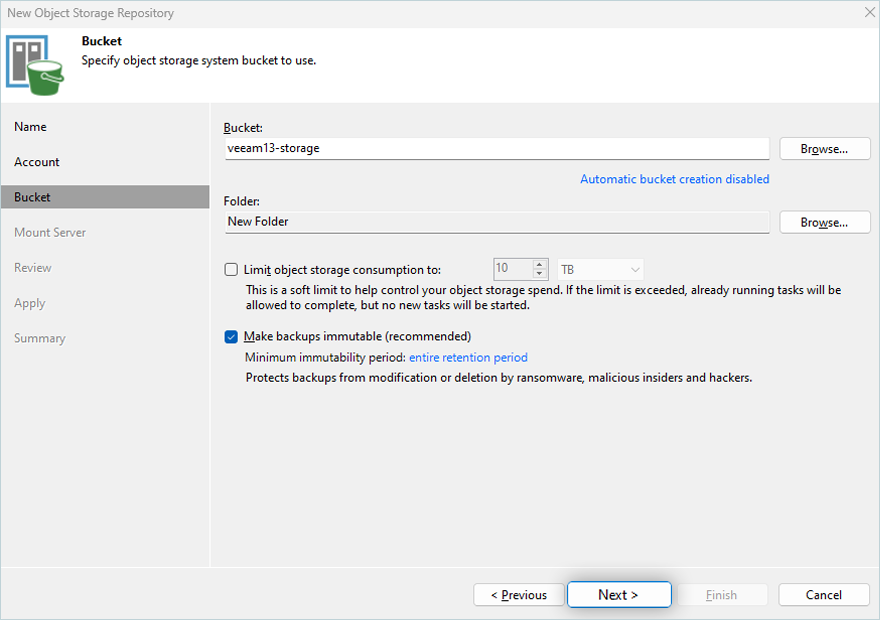Click the Folder name field
The height and width of the screenshot is (620, 880).
[x=496, y=222]
